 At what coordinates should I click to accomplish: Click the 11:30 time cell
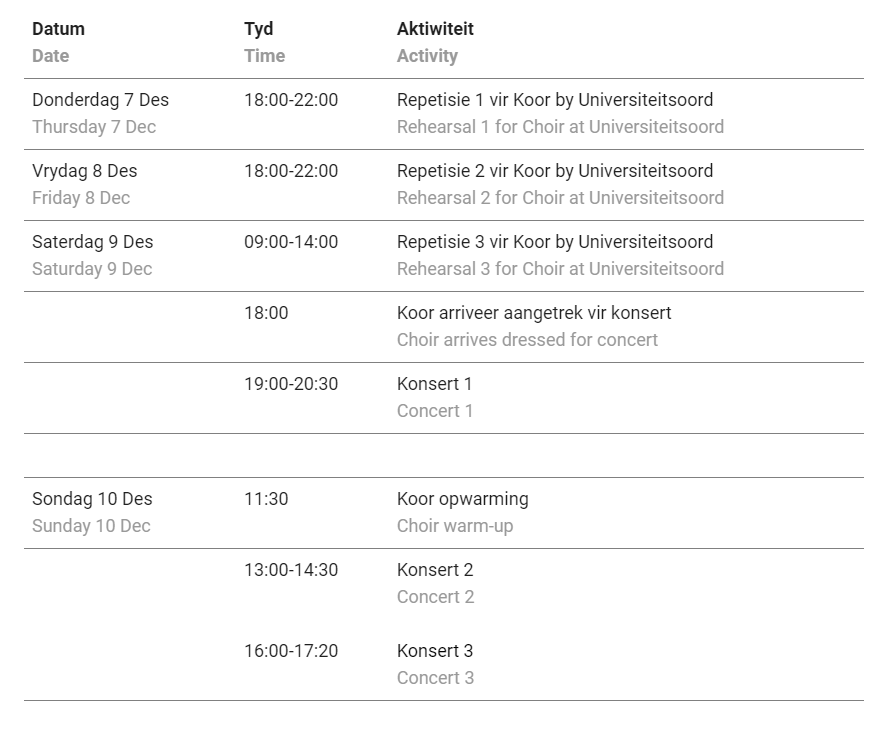[x=266, y=498]
